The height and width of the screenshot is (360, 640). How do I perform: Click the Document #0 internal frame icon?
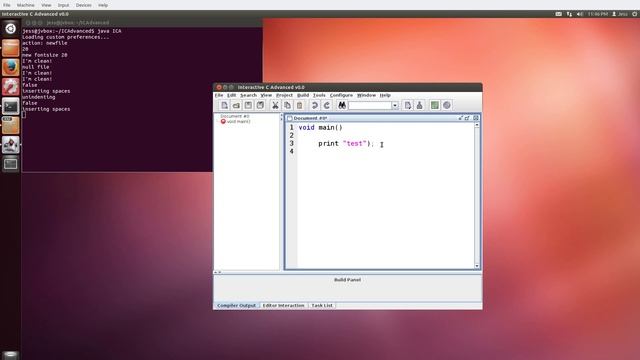click(289, 118)
